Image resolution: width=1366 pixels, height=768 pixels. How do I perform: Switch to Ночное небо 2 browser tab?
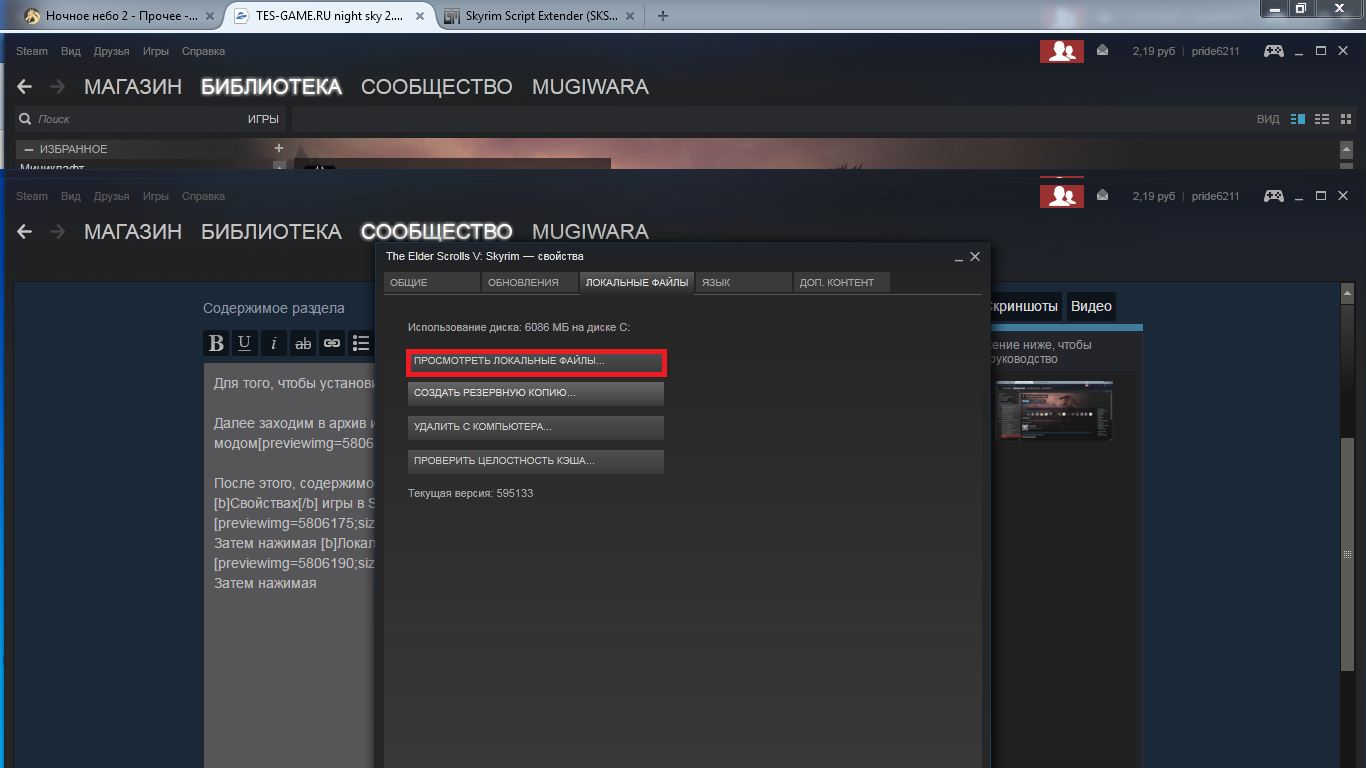pyautogui.click(x=118, y=16)
